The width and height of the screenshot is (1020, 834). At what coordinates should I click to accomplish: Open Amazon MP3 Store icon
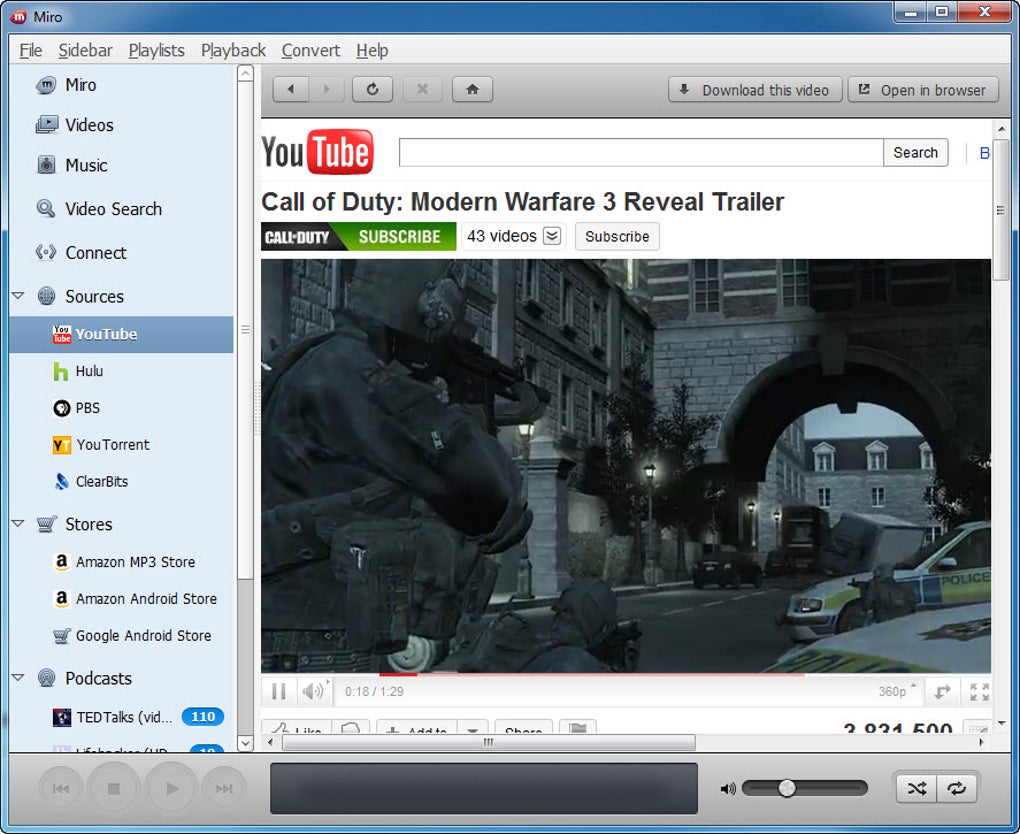(61, 562)
